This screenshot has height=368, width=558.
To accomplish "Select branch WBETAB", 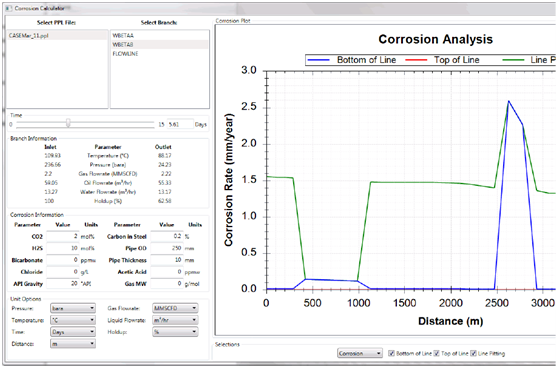I will click(159, 44).
